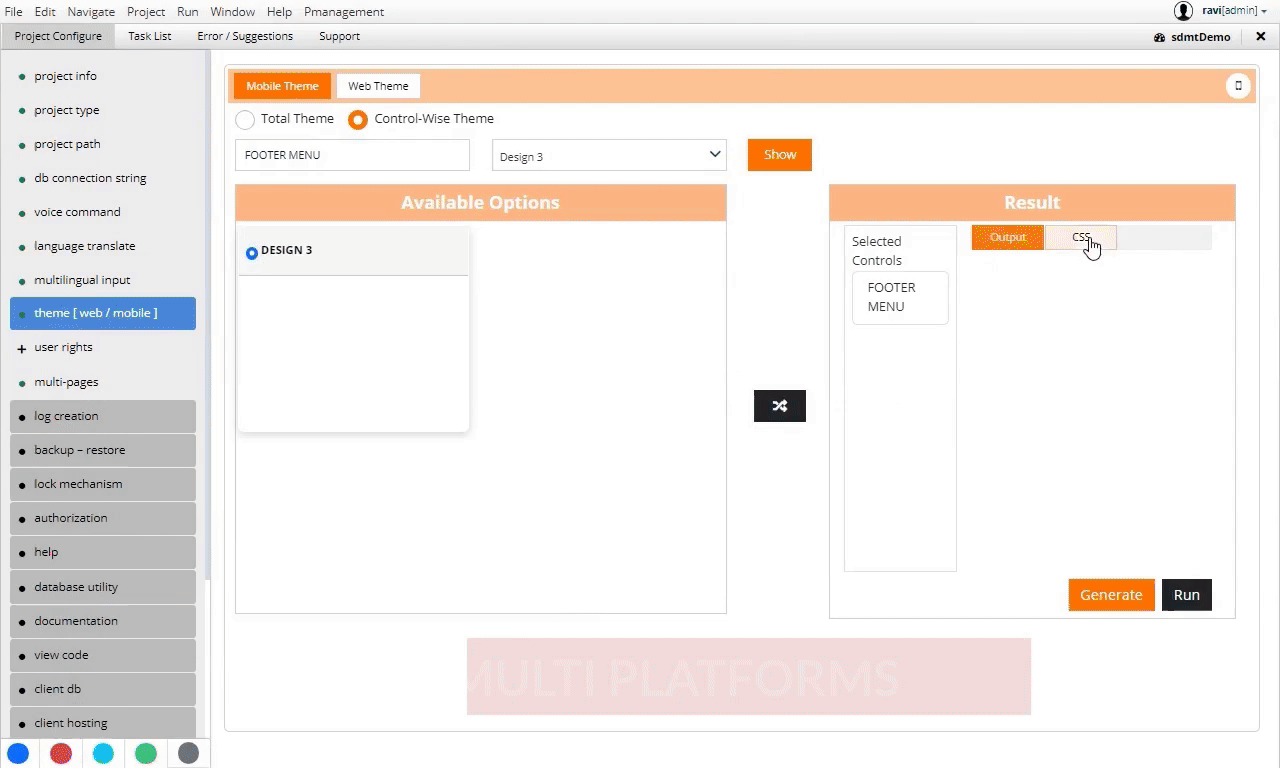Click the orange Show button

point(779,155)
